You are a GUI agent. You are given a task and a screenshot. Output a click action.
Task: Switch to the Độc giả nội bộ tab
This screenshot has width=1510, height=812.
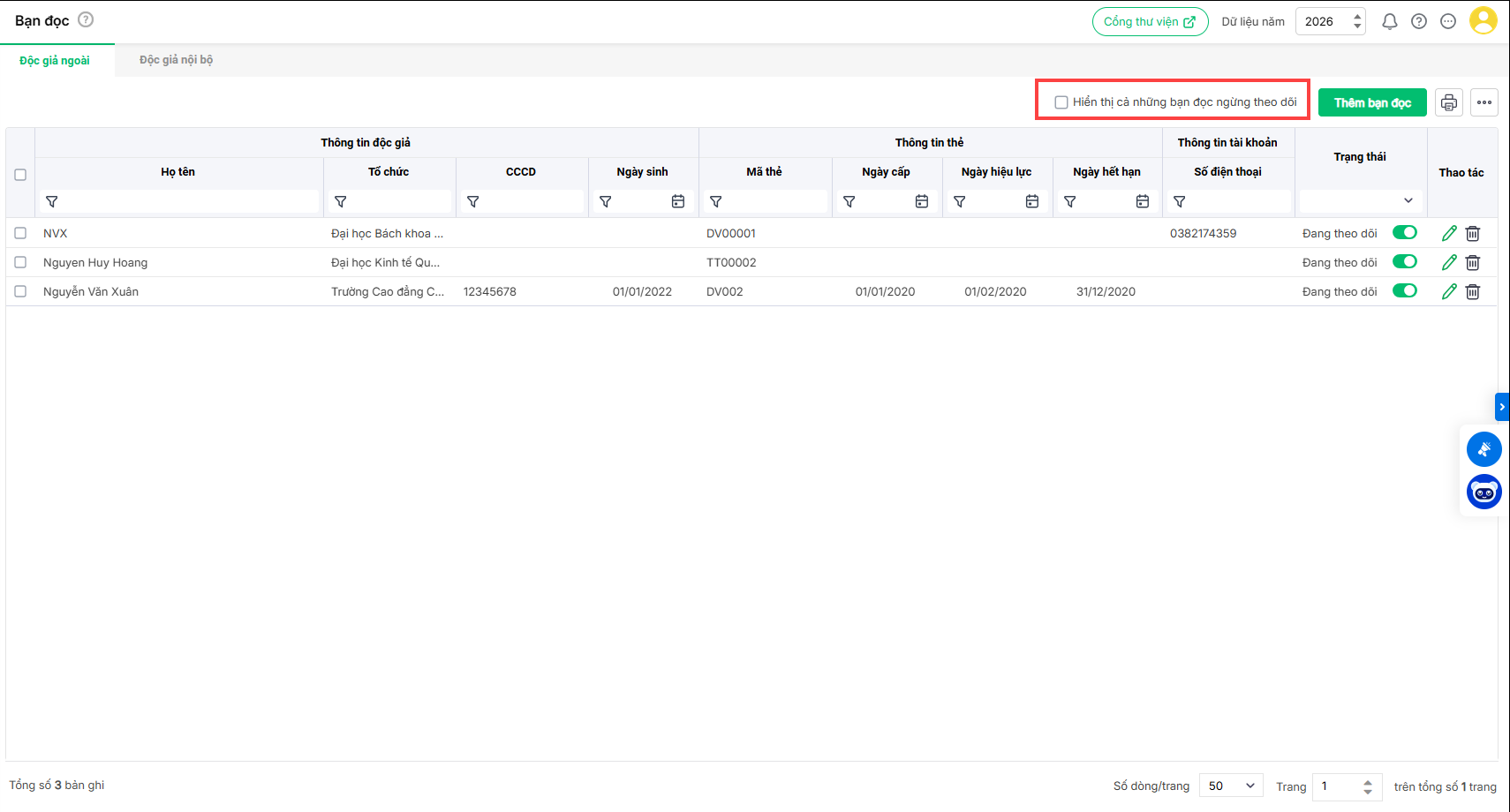(176, 60)
